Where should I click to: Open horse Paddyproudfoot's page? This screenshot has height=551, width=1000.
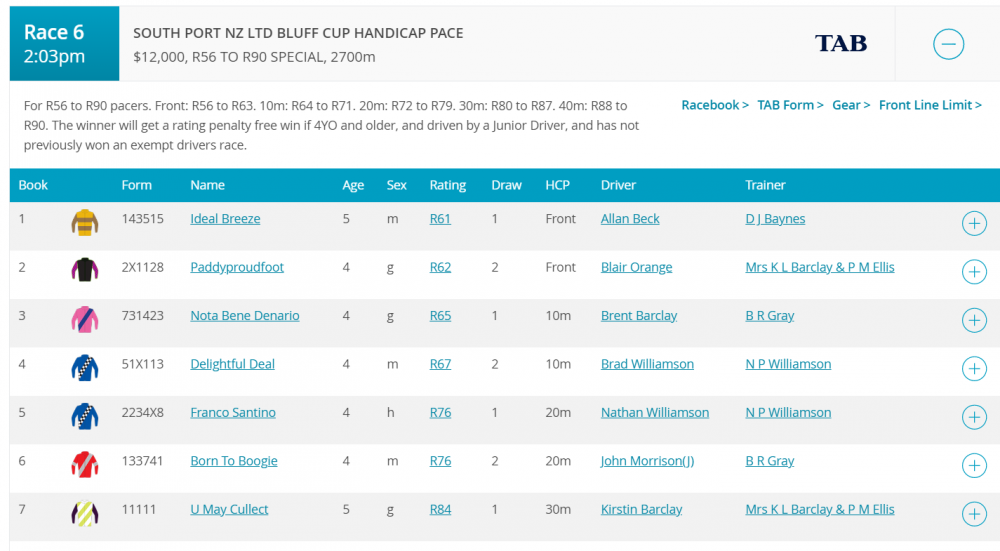click(237, 267)
